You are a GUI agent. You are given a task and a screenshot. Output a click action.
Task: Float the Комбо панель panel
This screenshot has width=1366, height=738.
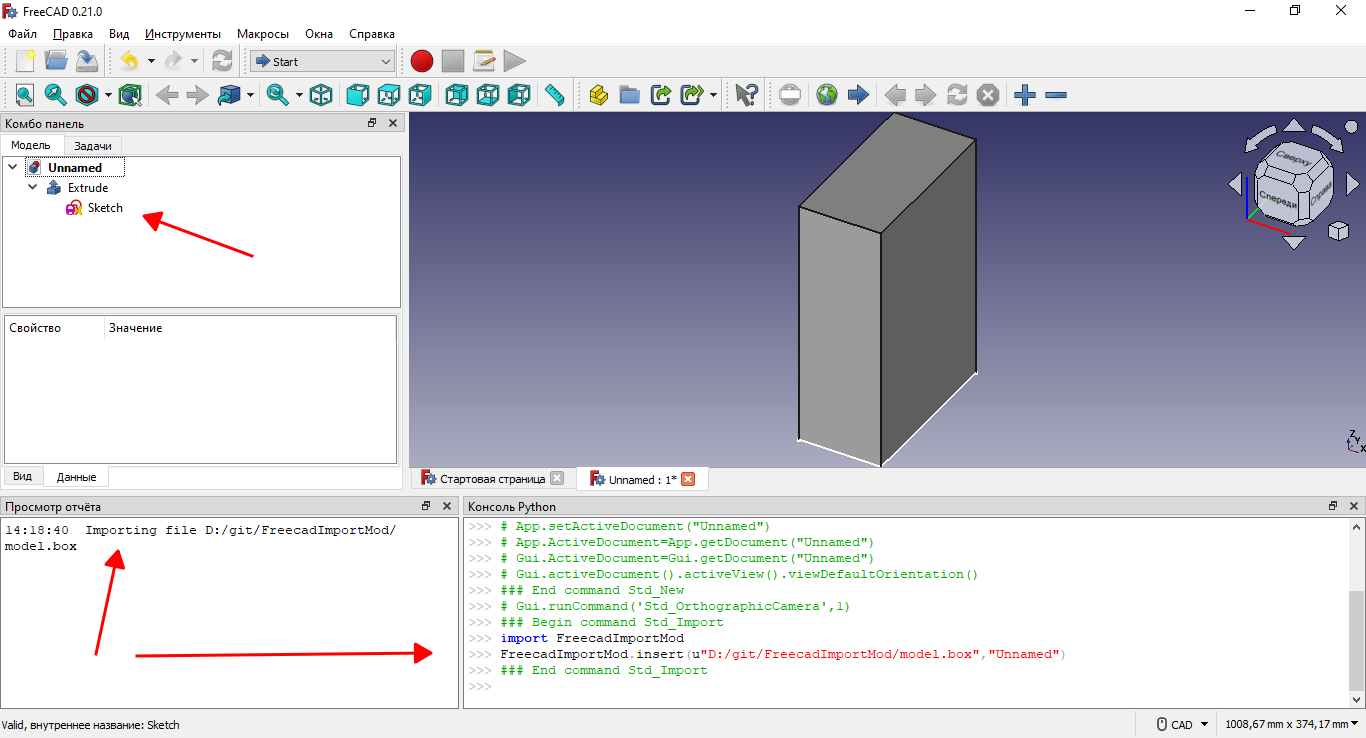pyautogui.click(x=371, y=123)
